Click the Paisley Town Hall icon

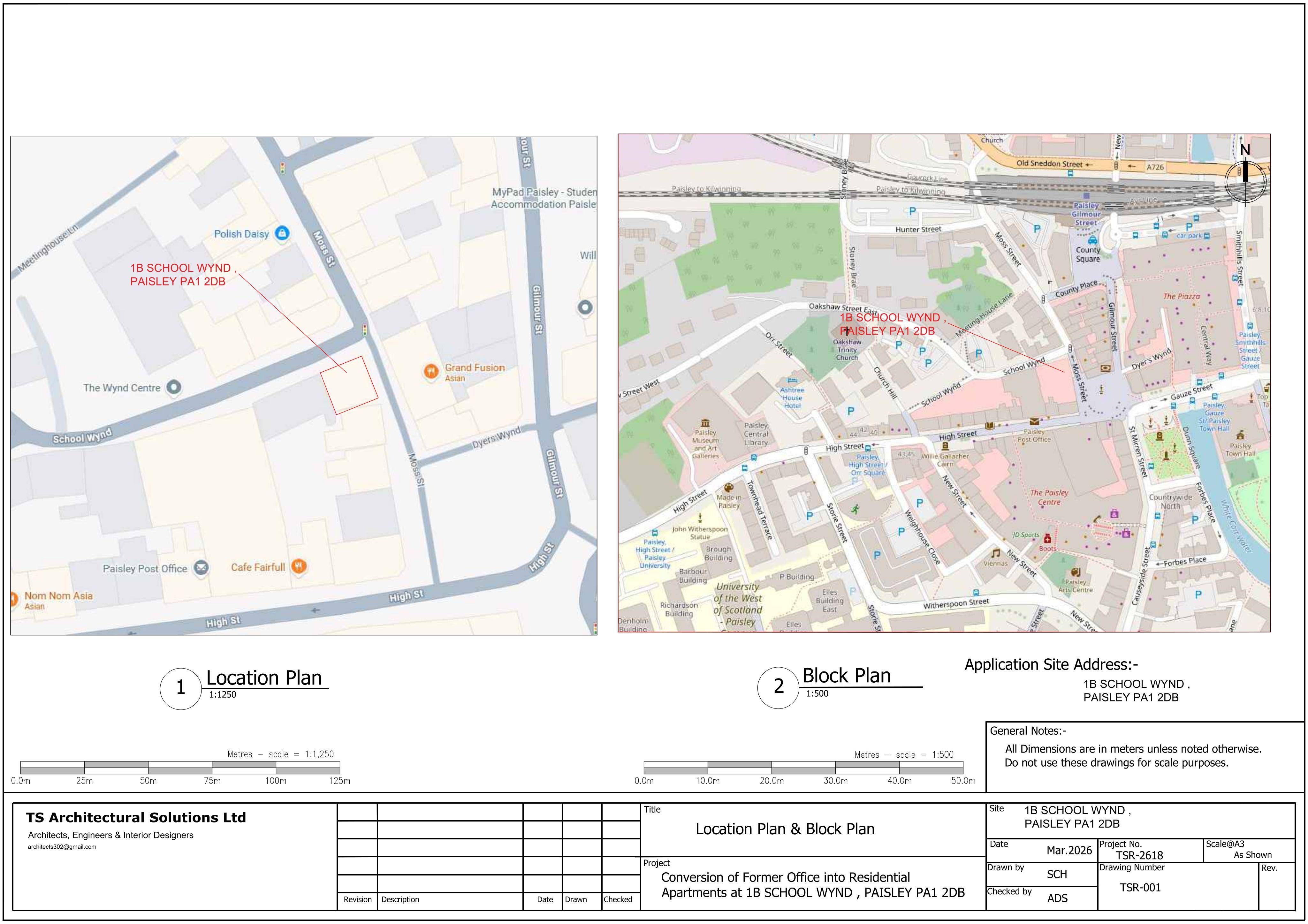point(1240,435)
